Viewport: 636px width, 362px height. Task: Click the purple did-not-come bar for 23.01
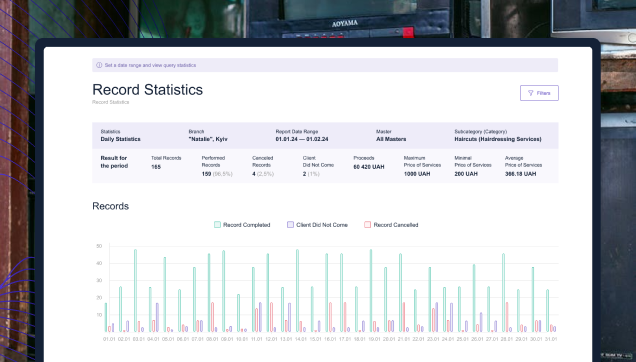[x=437, y=317]
